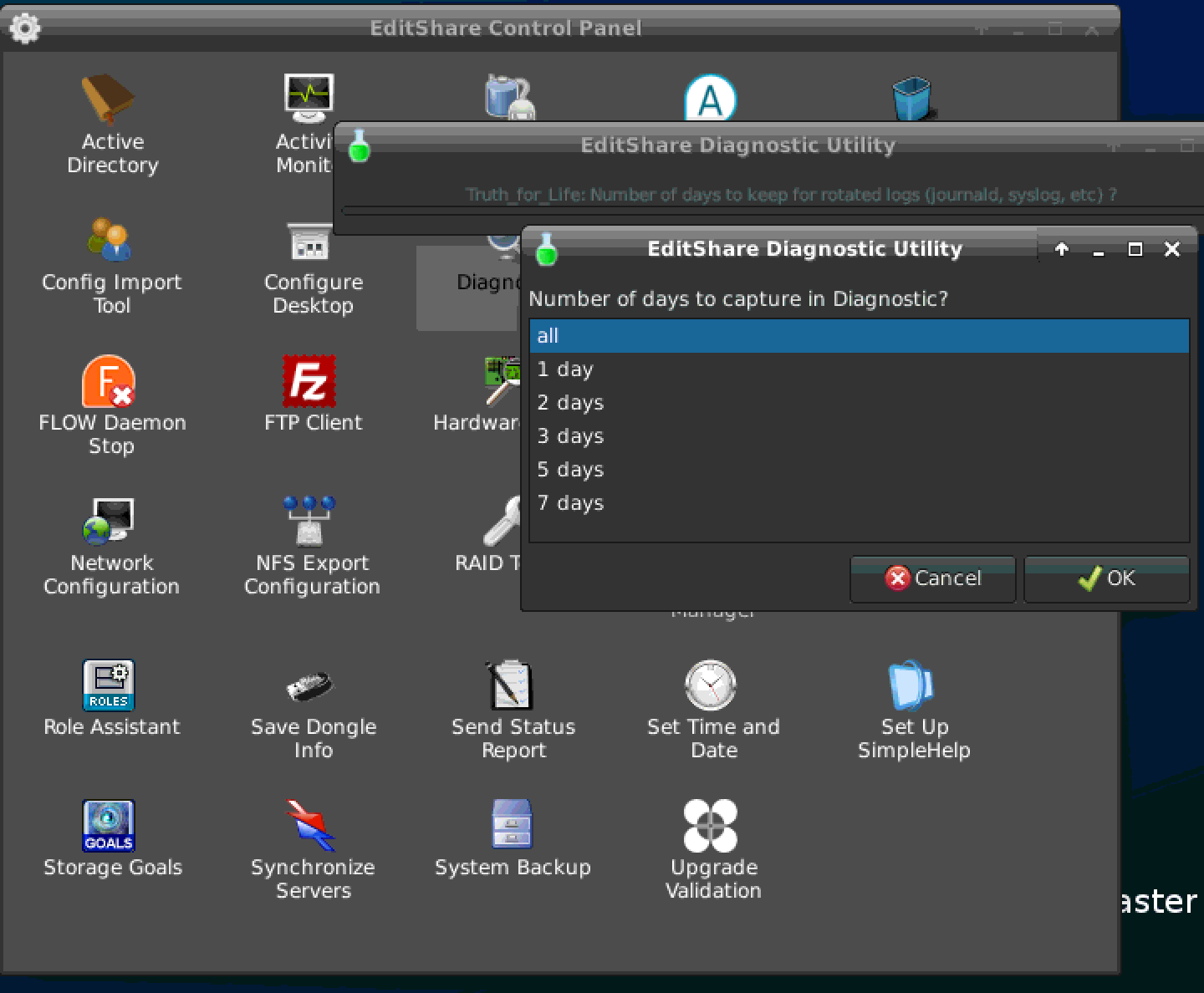Launch the FTP Client
This screenshot has height=993, width=1204.
[313, 394]
